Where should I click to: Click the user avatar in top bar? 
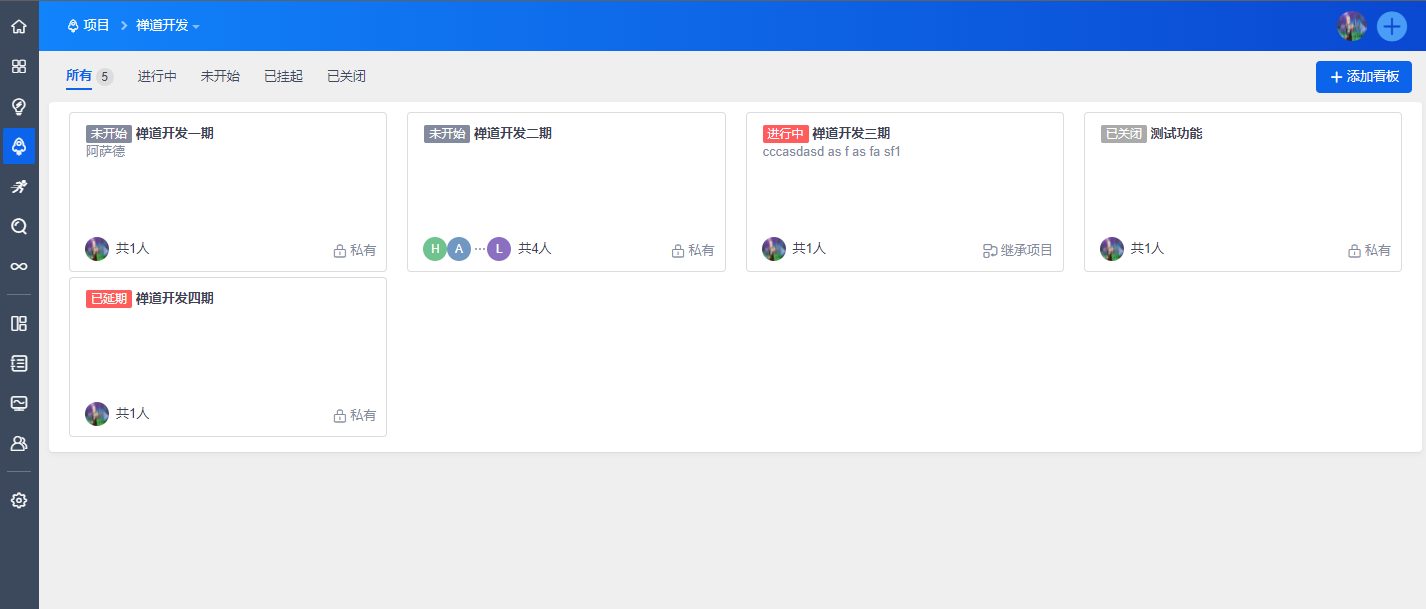click(x=1352, y=26)
